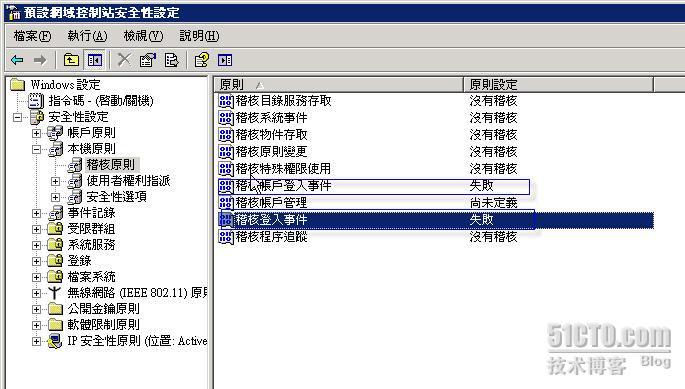The height and width of the screenshot is (389, 685).
Task: Click the Forward arrow toolbar icon
Action: (x=40, y=60)
